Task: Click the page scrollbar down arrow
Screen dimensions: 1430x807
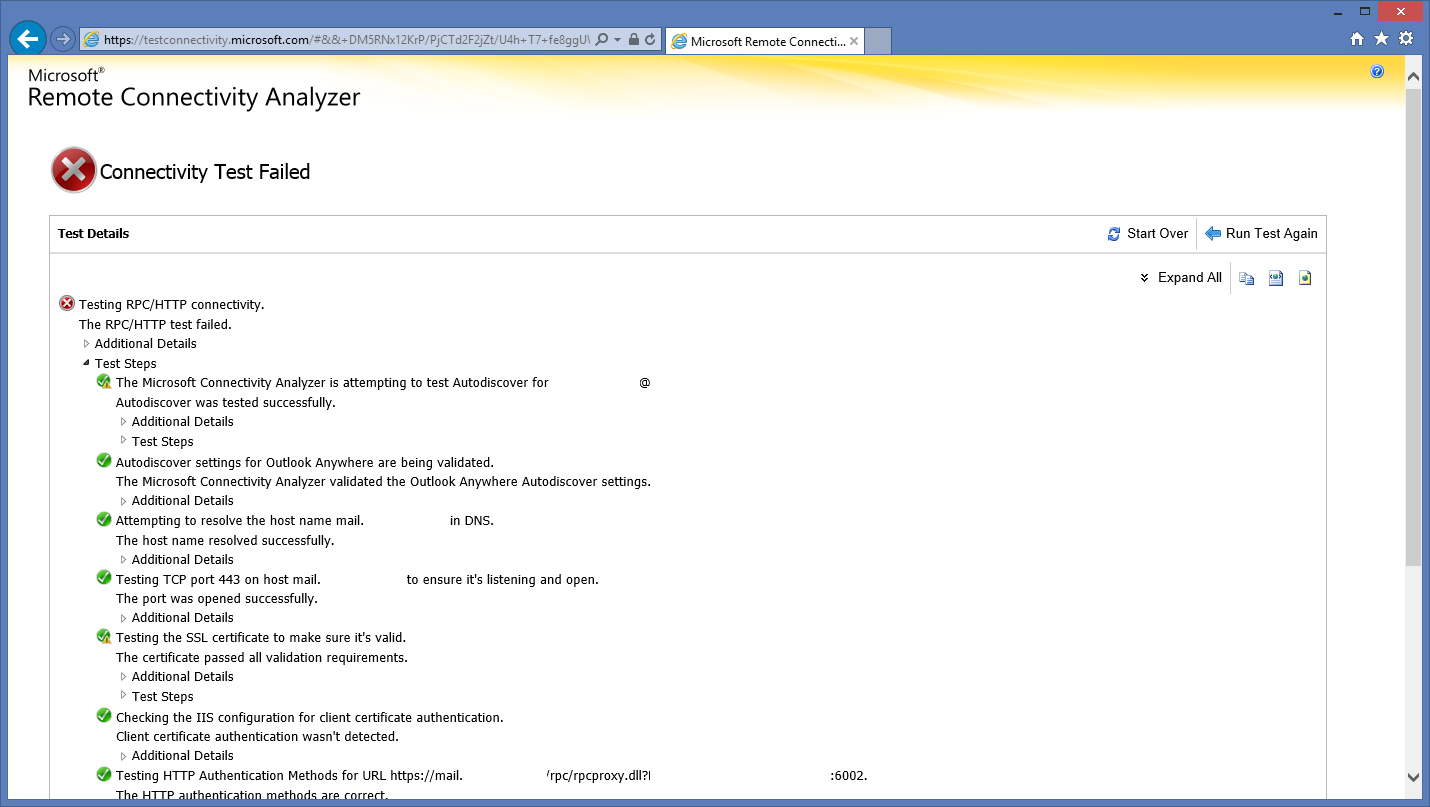Action: coord(1413,777)
